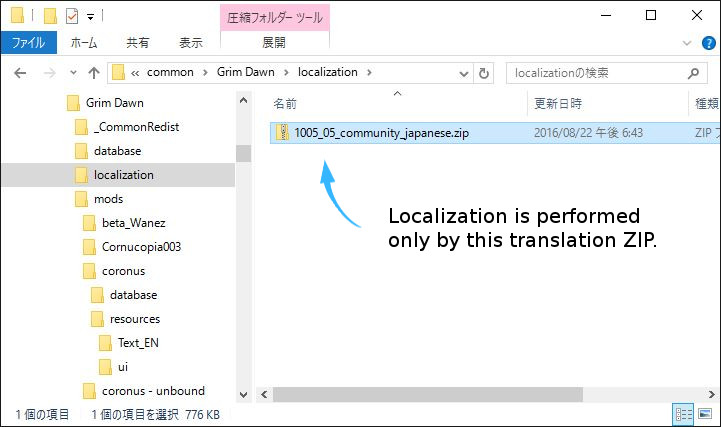Click the properties icon in quick access toolbar
721x427 pixels.
[70, 16]
